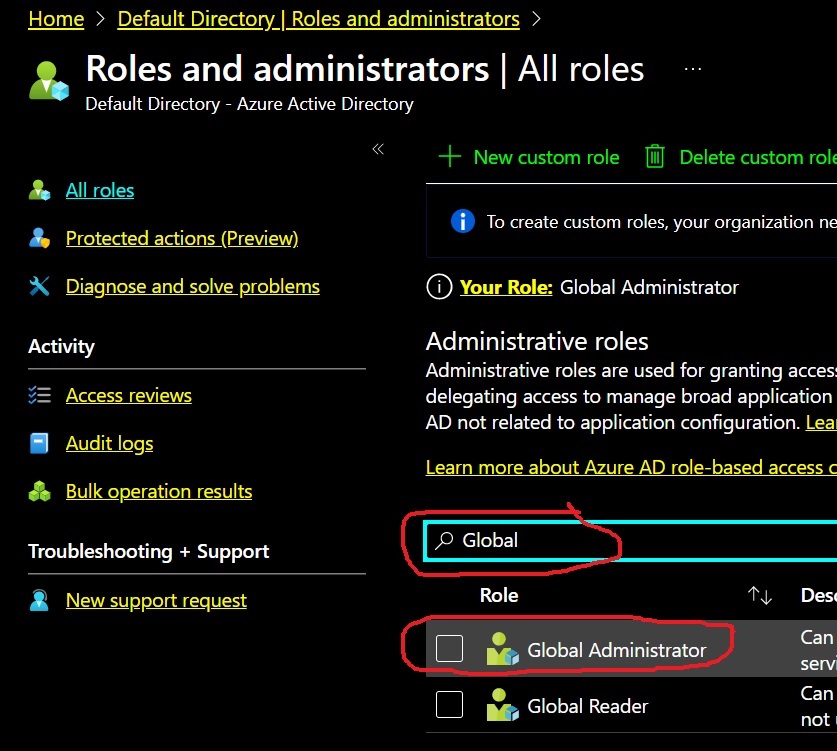Viewport: 837px width, 751px height.
Task: Click the Audit logs book icon
Action: [39, 443]
